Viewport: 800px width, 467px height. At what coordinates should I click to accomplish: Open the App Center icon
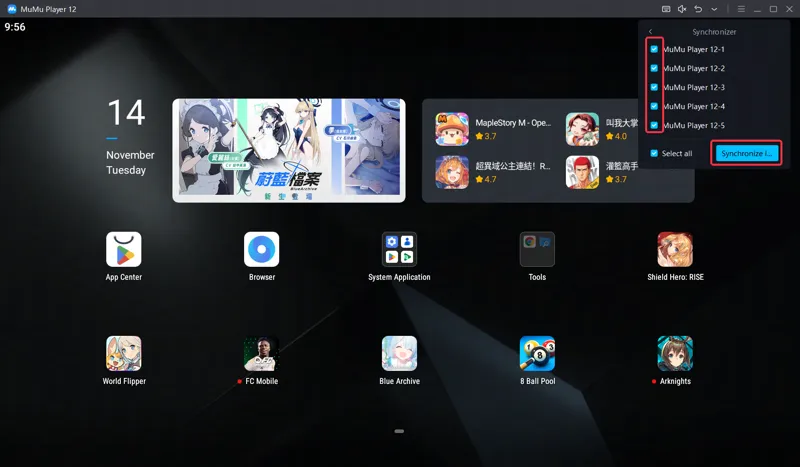click(123, 249)
